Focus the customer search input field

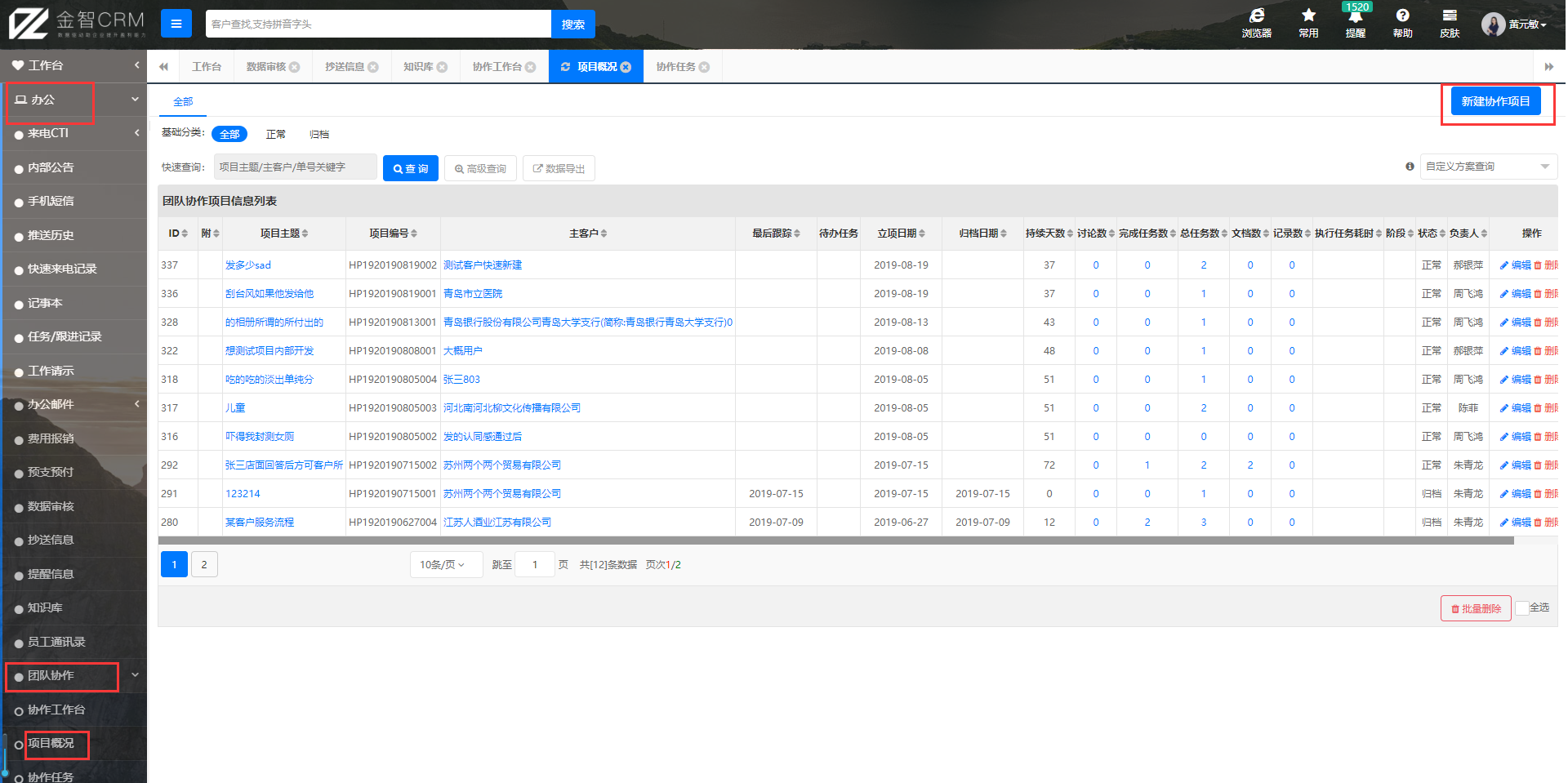coord(378,24)
